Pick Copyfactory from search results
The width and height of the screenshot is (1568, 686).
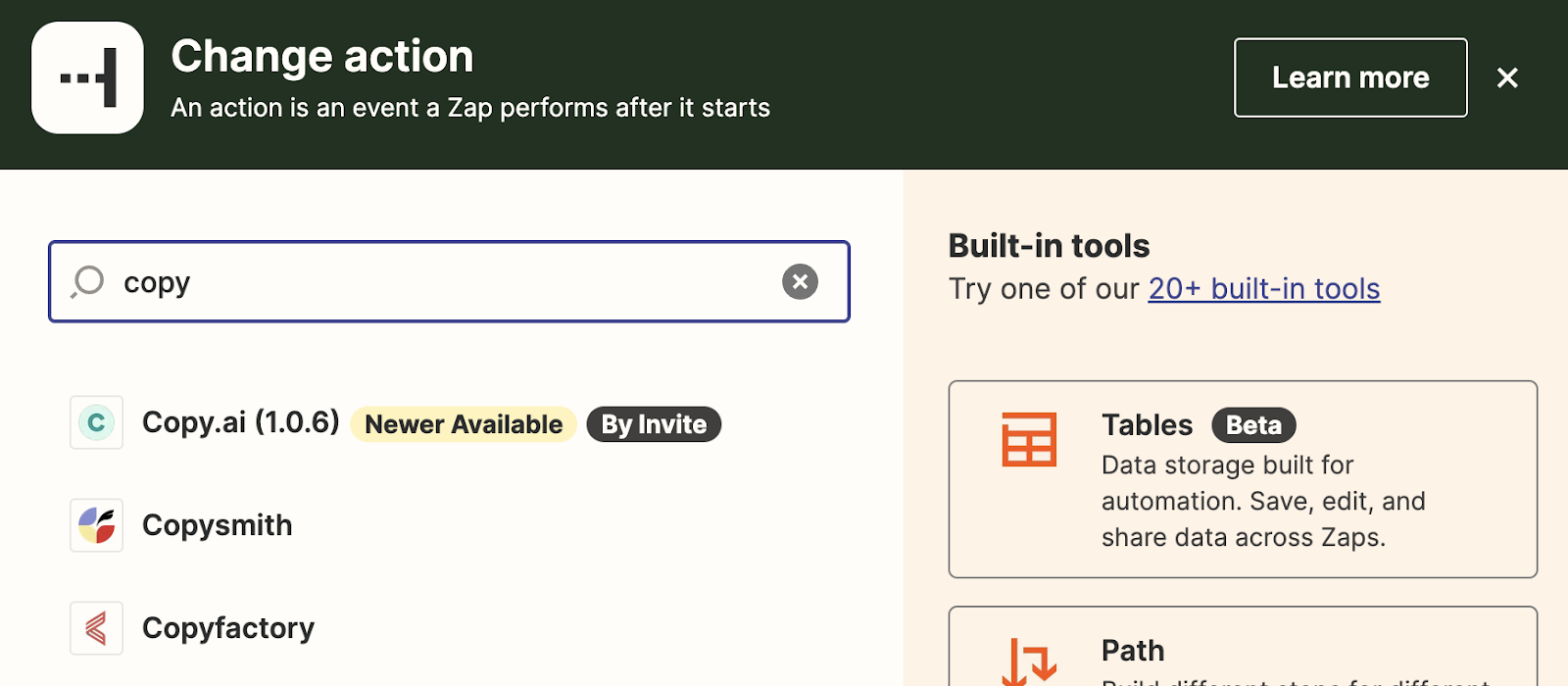click(228, 628)
